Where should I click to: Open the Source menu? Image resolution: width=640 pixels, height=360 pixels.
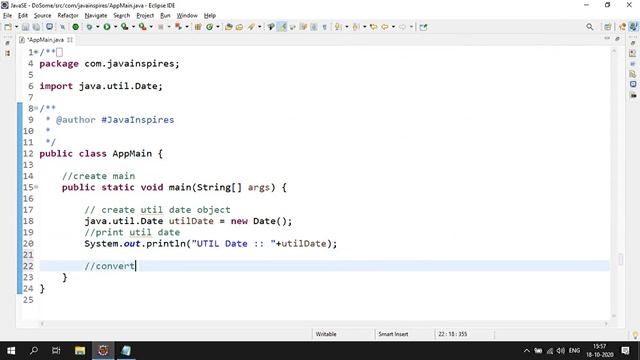click(42, 16)
